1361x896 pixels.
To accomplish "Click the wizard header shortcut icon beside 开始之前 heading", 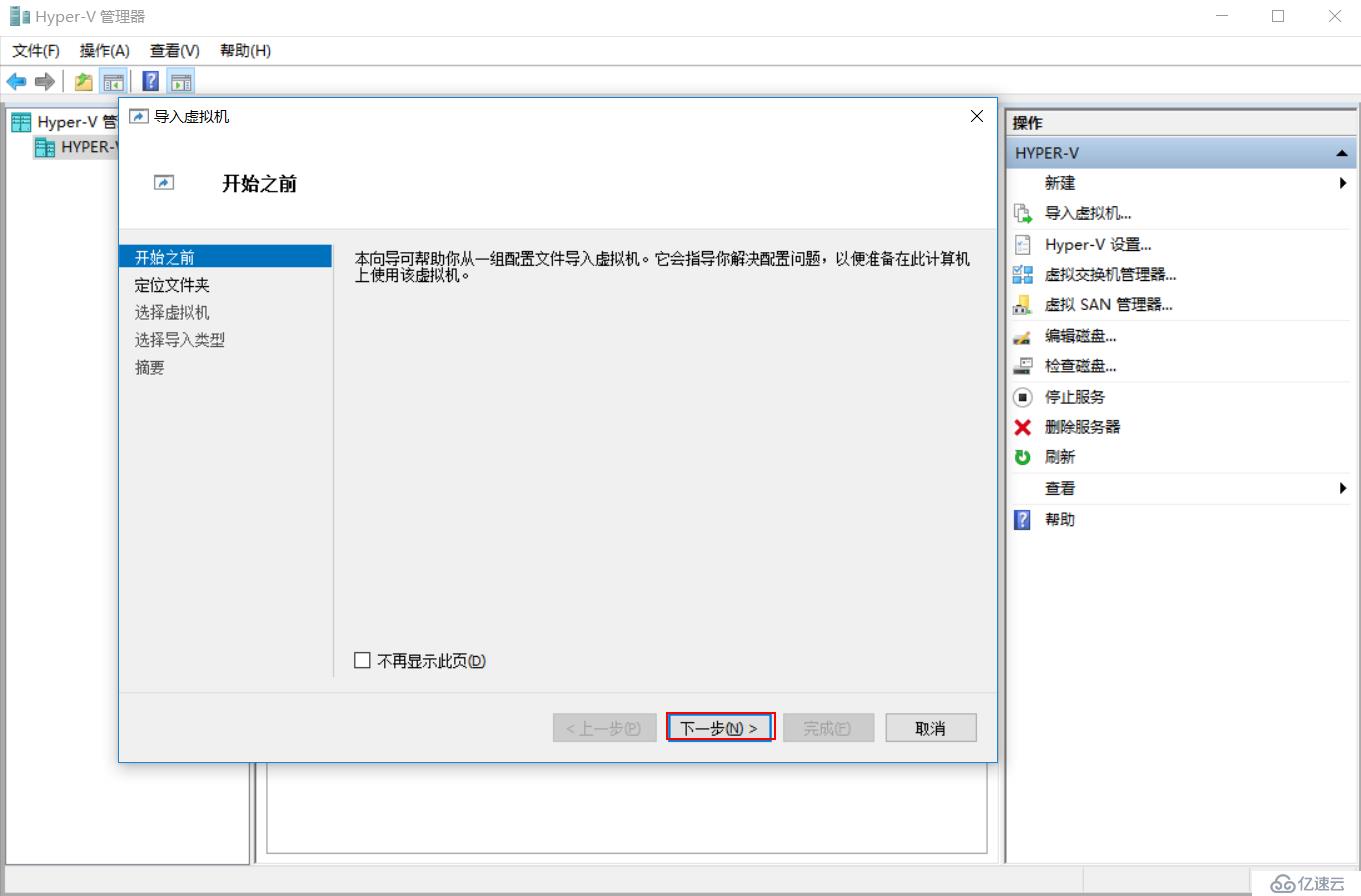I will coord(164,183).
